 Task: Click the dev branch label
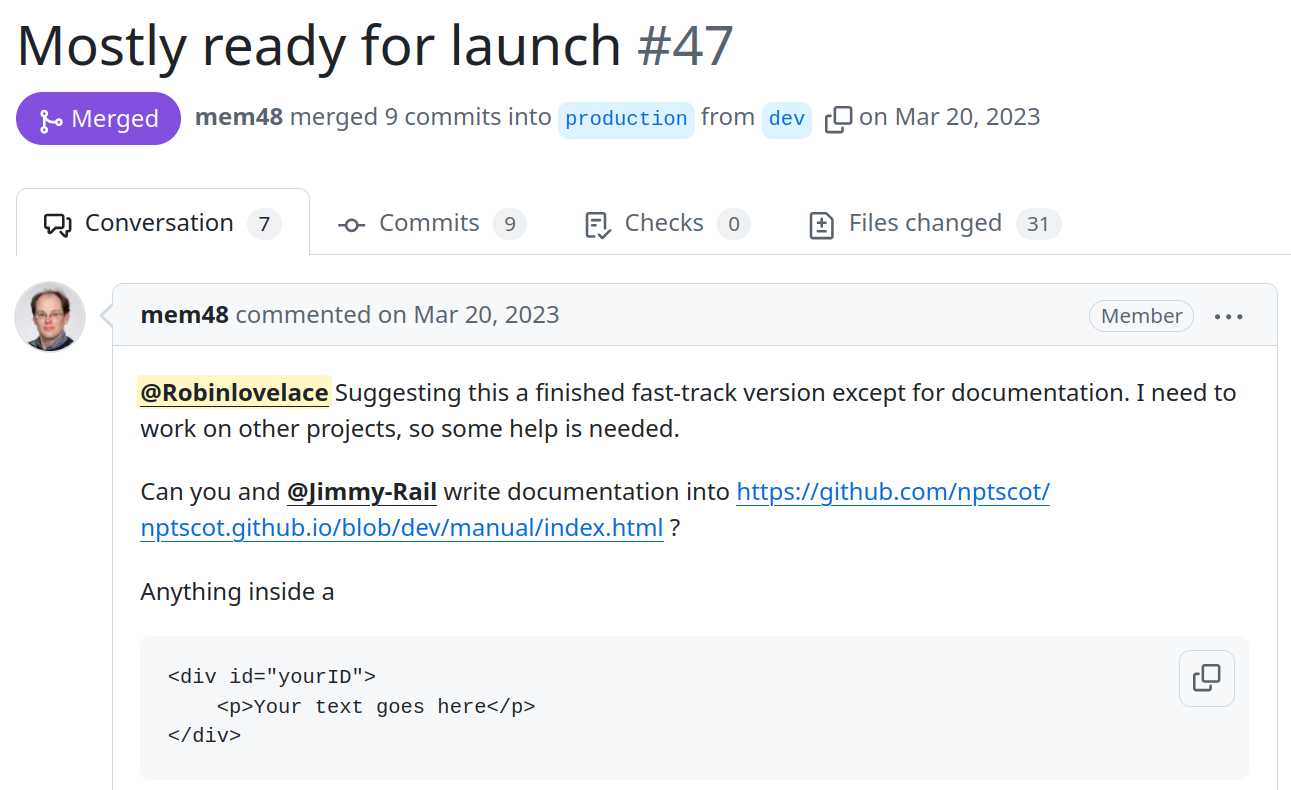coord(787,119)
